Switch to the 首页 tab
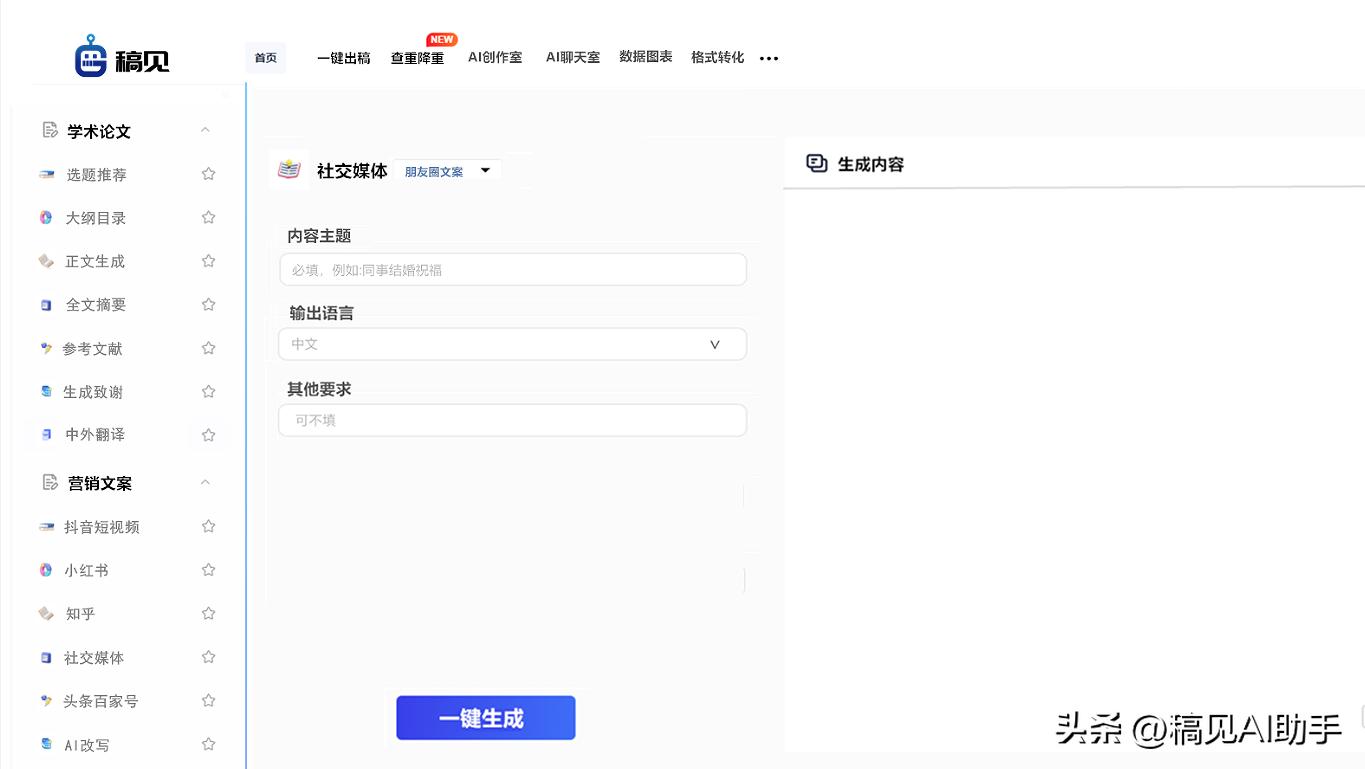 [265, 57]
